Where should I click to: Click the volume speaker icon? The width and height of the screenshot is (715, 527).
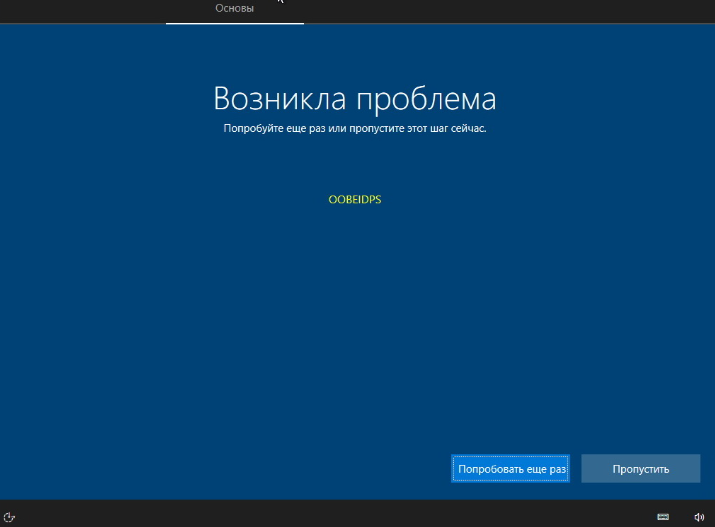point(699,517)
